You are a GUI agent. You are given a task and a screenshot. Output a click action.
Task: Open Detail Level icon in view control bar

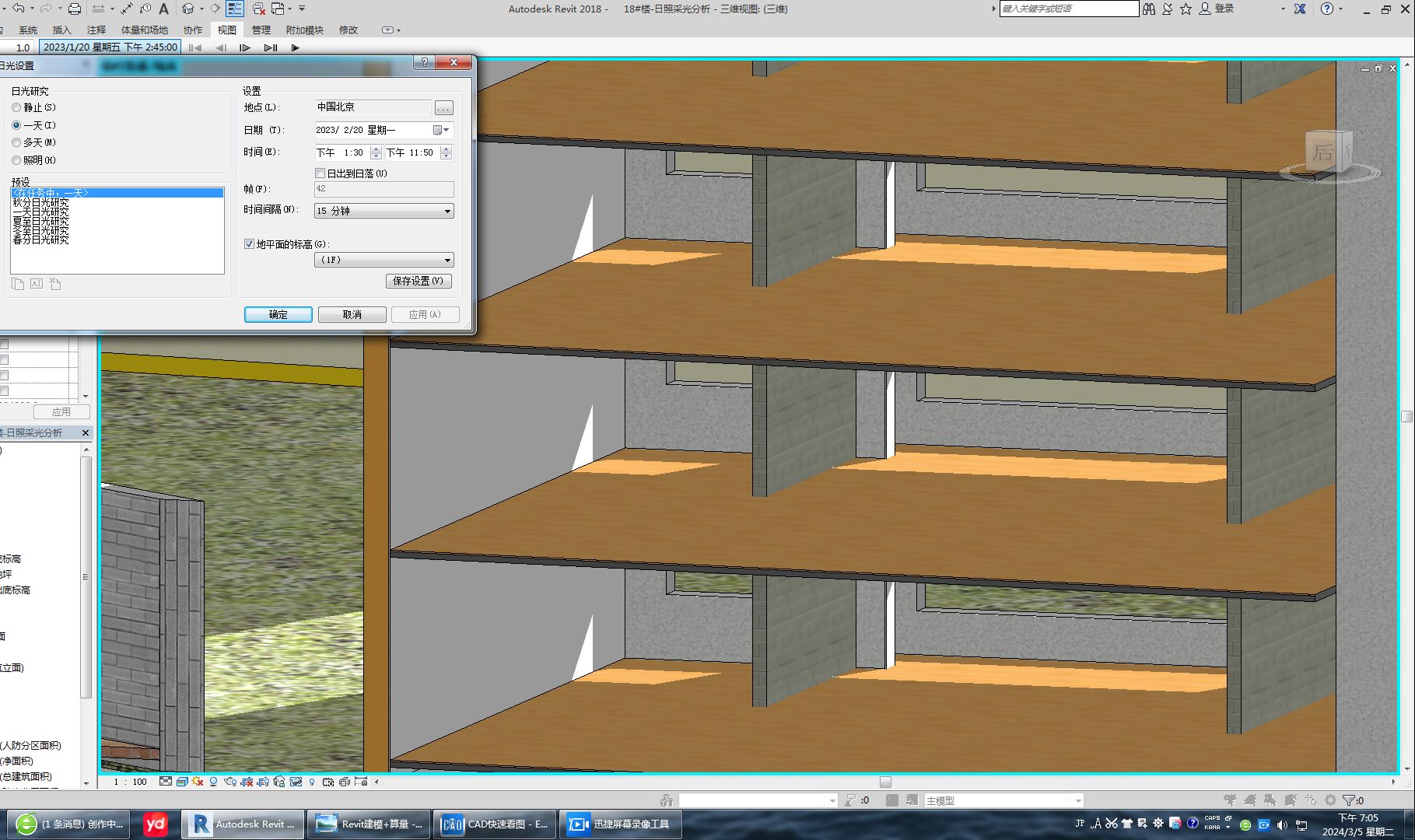pos(165,782)
